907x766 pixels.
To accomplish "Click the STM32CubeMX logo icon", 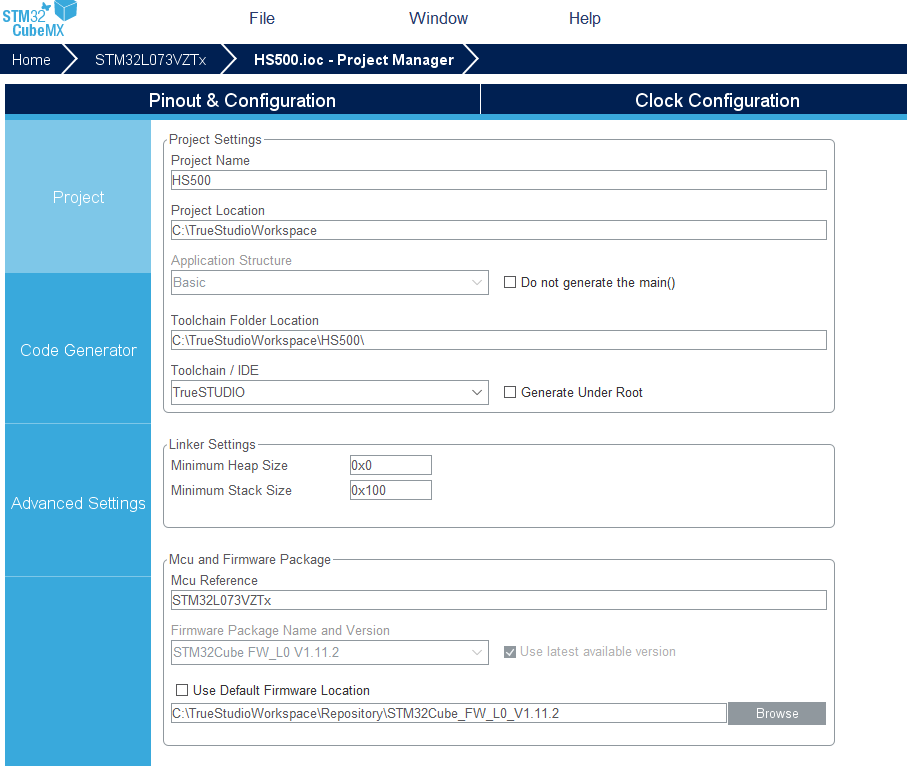I will tap(39, 19).
